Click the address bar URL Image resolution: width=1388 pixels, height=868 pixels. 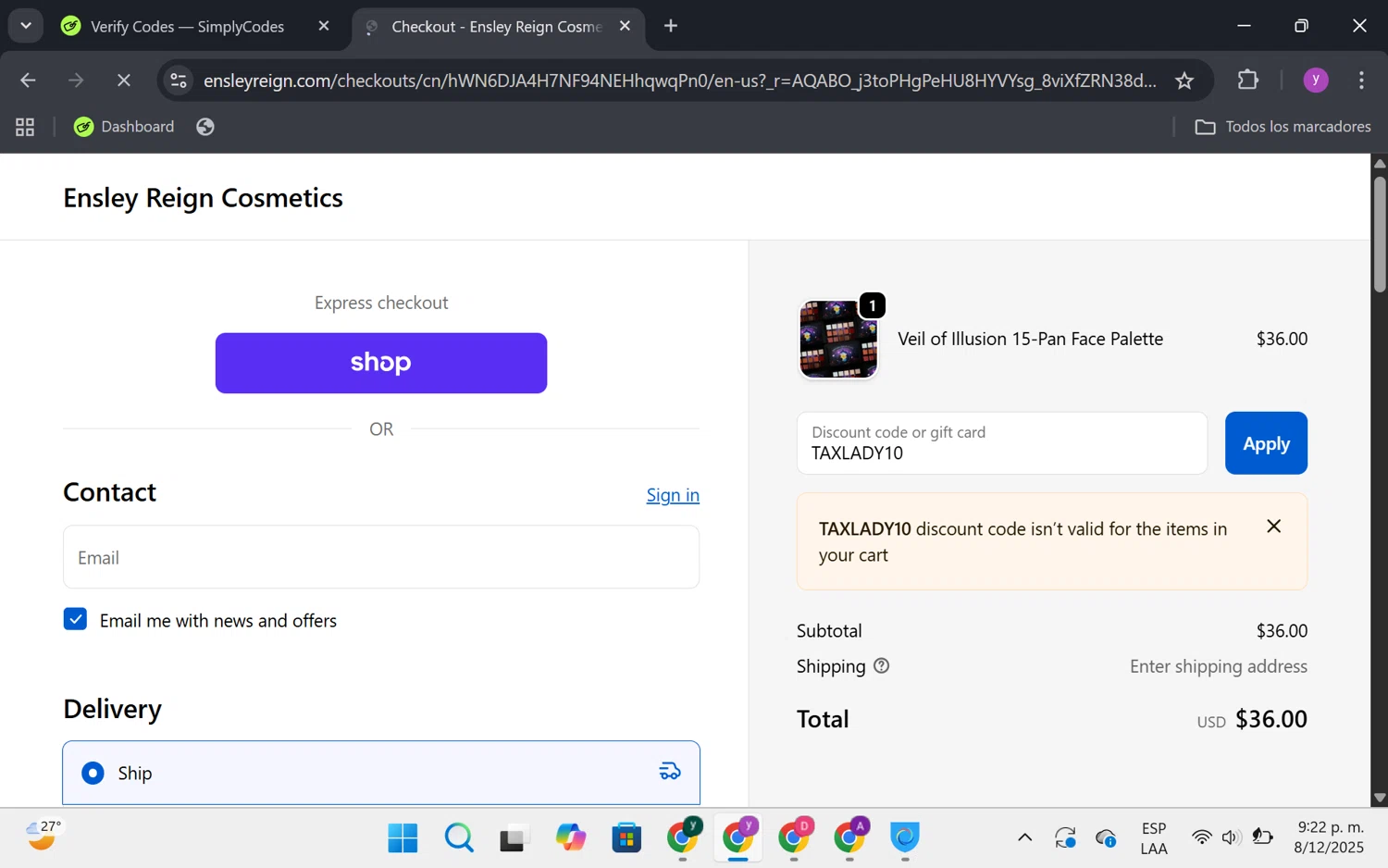pyautogui.click(x=679, y=81)
